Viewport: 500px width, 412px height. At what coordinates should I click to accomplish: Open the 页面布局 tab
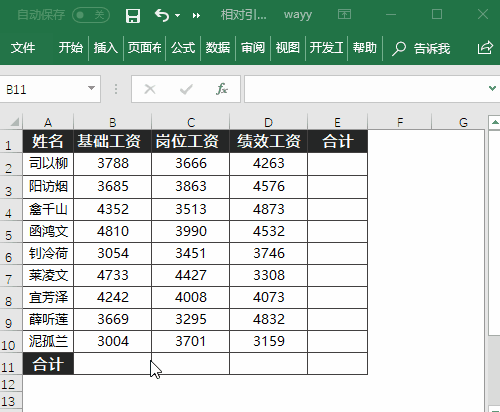click(144, 48)
